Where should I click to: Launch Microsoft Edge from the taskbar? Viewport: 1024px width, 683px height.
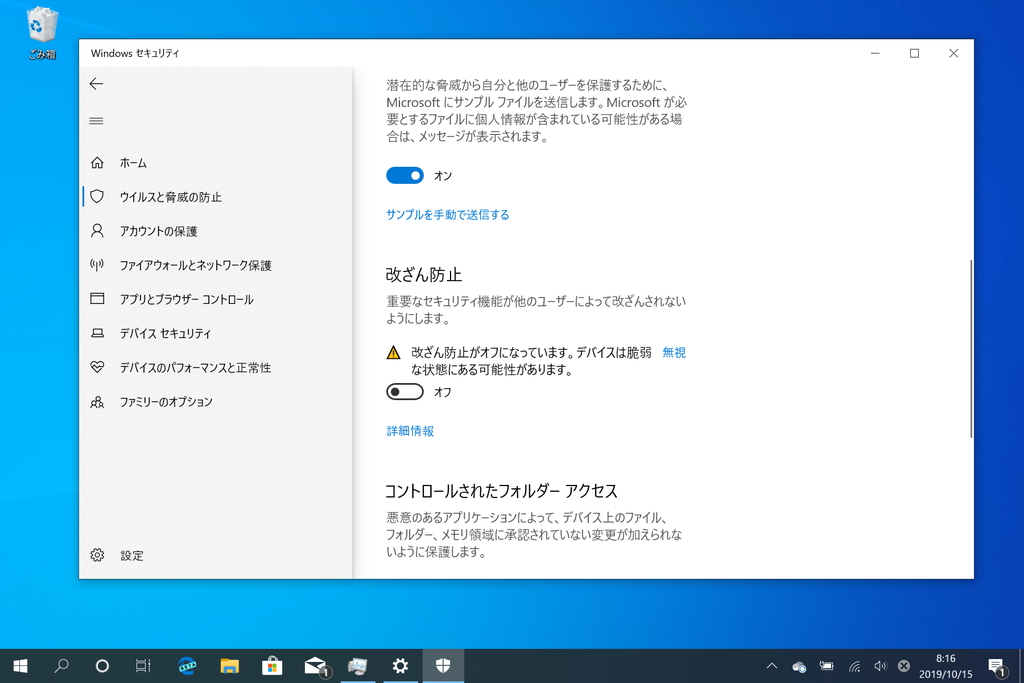pyautogui.click(x=186, y=665)
